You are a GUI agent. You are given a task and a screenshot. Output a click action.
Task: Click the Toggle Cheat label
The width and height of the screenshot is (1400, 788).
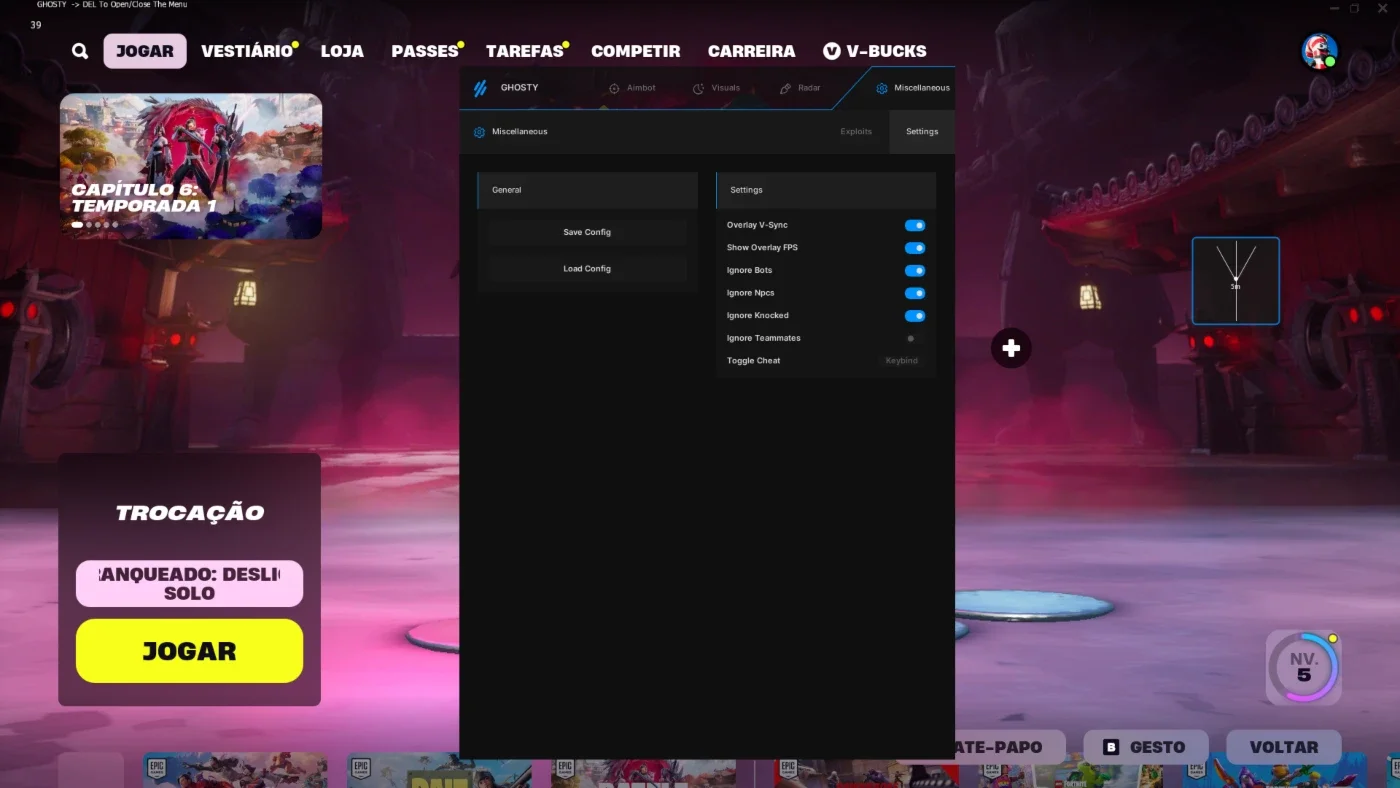[753, 361]
